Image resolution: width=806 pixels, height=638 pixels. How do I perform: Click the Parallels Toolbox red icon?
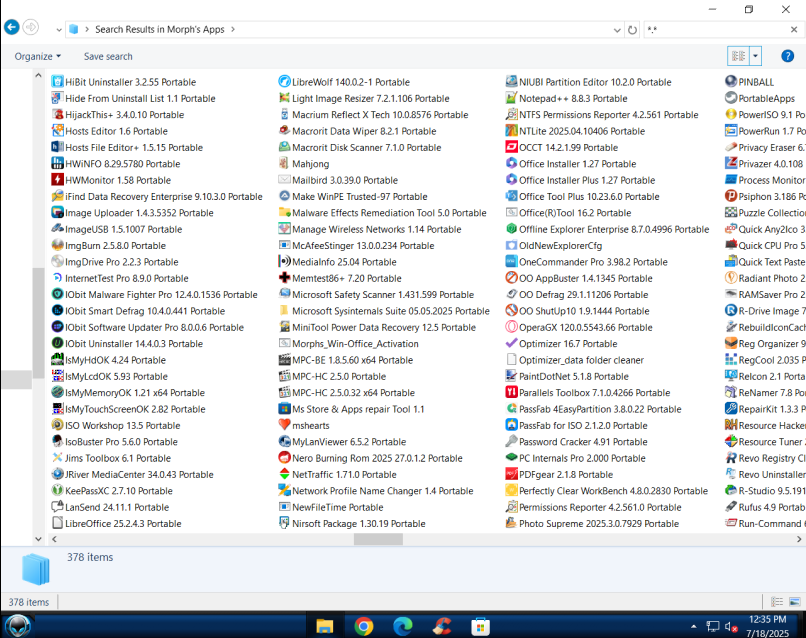(x=511, y=392)
